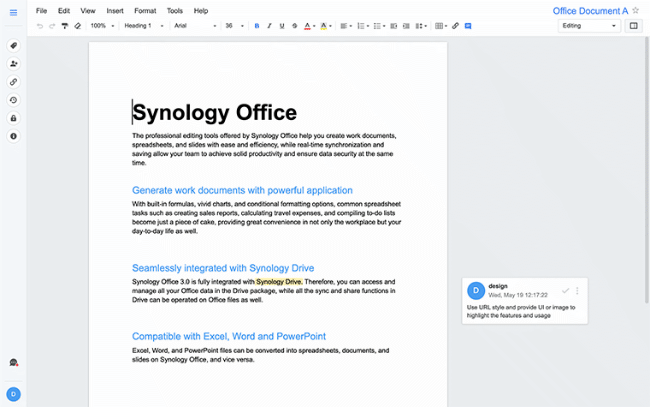The width and height of the screenshot is (650, 407).
Task: Open the insert table dropdown
Action: tap(441, 26)
